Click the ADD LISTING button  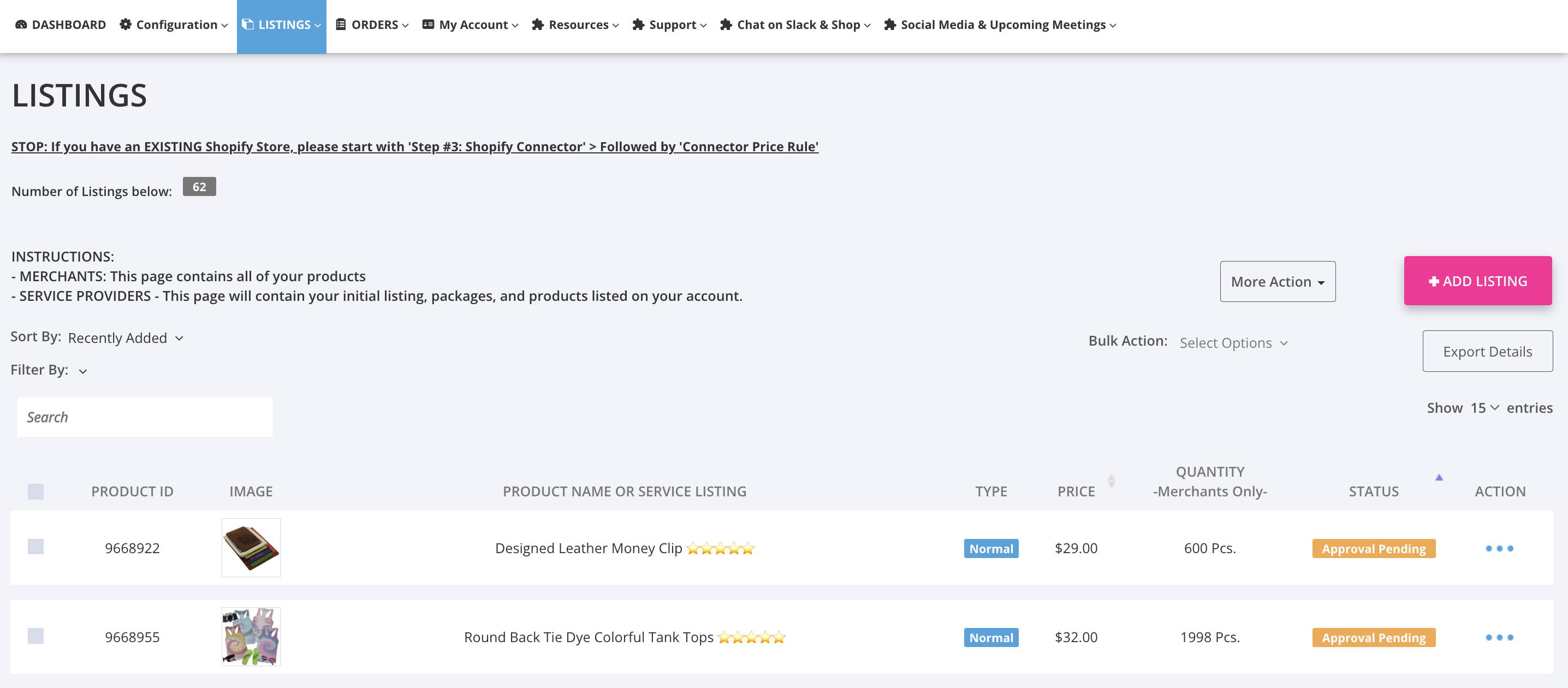1477,281
